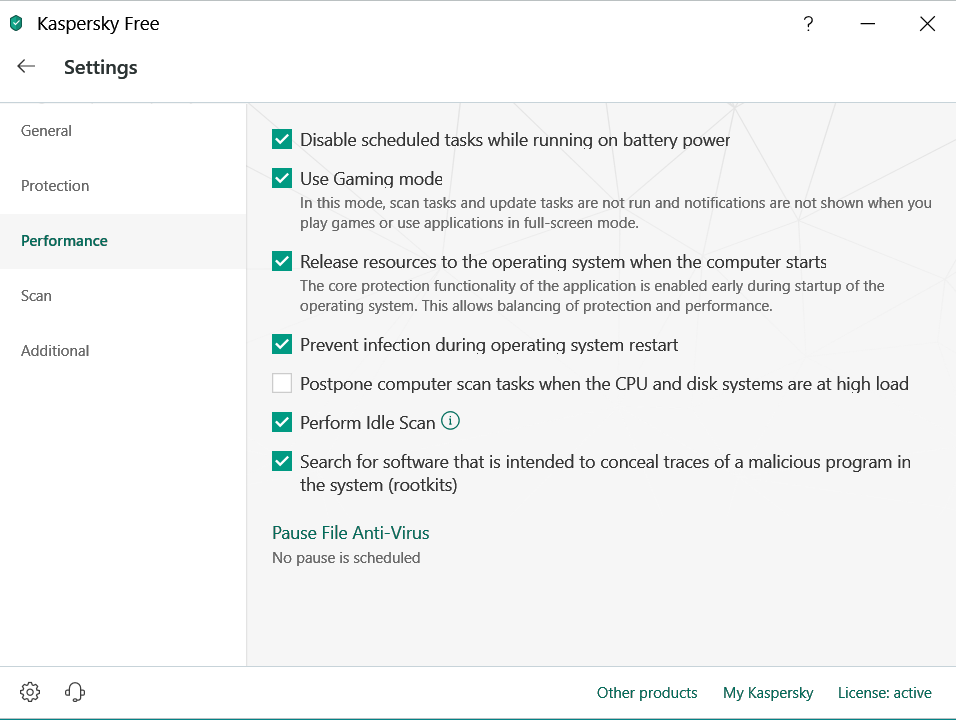This screenshot has height=720, width=956.
Task: Click the settings gear icon
Action: click(x=30, y=692)
